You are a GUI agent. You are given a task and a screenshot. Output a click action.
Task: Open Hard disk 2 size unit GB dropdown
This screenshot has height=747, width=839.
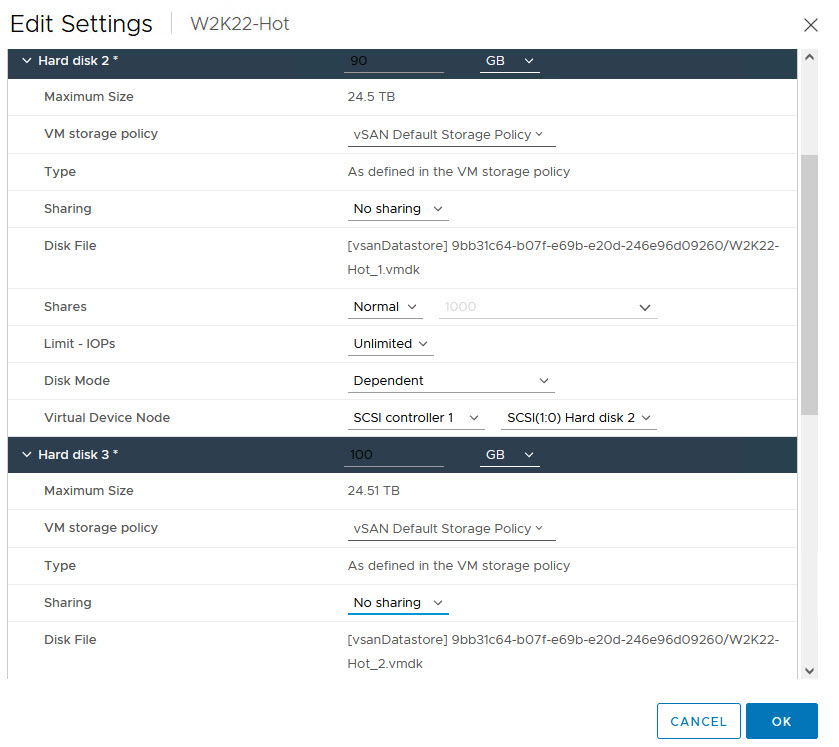pos(509,61)
